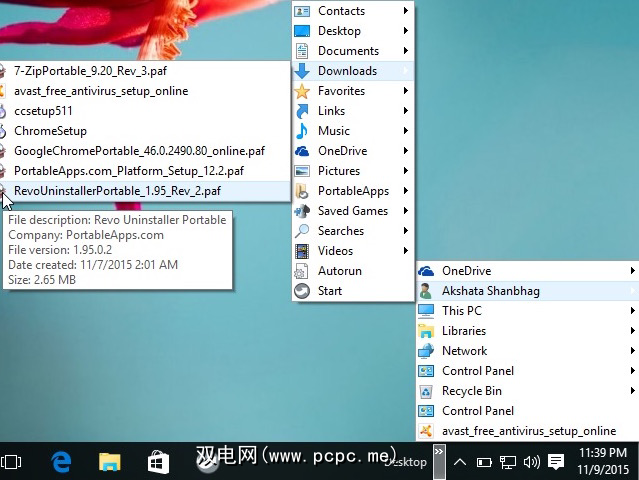Click the Autorun file icon

[302, 271]
